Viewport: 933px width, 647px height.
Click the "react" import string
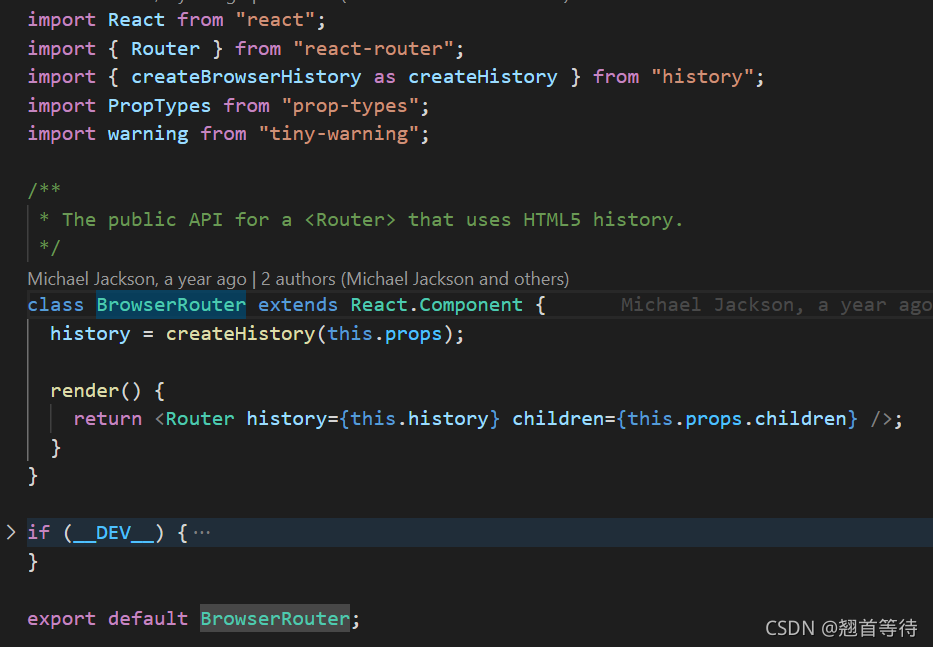(275, 20)
